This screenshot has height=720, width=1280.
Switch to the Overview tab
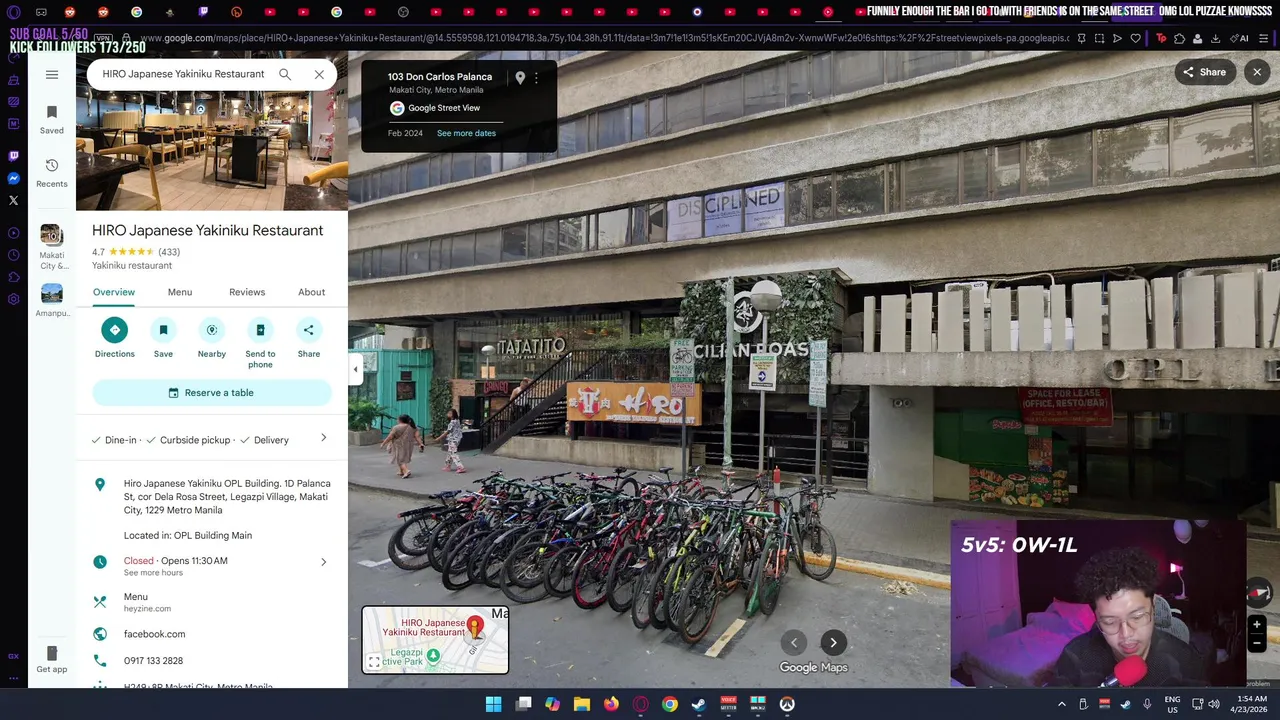click(x=114, y=292)
